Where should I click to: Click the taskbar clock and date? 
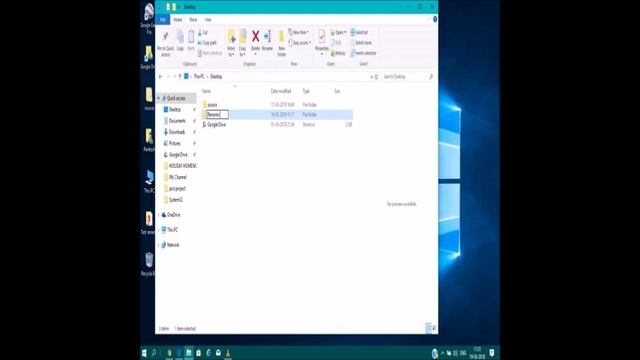tap(477, 353)
